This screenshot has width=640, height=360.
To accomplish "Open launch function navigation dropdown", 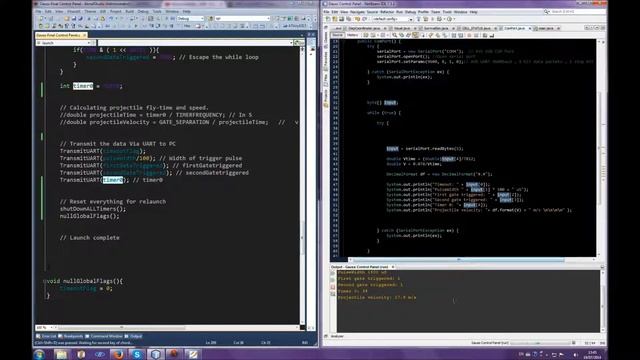I will (x=65, y=42).
